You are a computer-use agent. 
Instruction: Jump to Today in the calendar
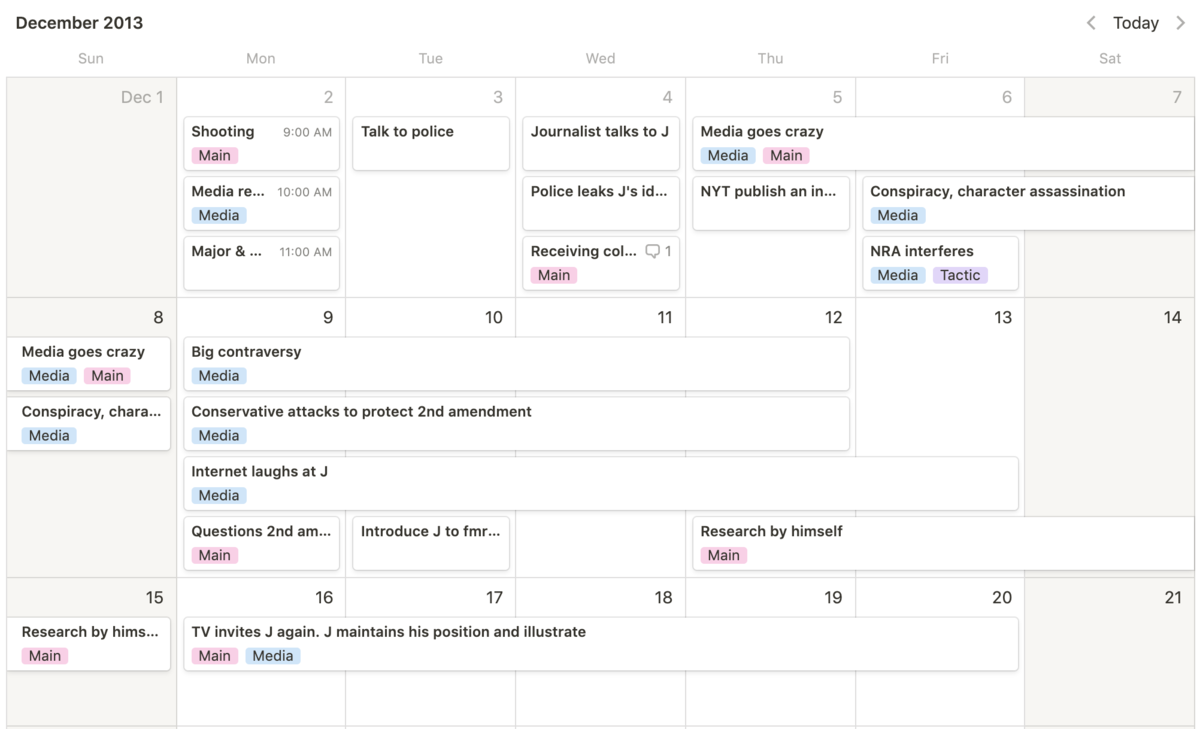[x=1136, y=23]
